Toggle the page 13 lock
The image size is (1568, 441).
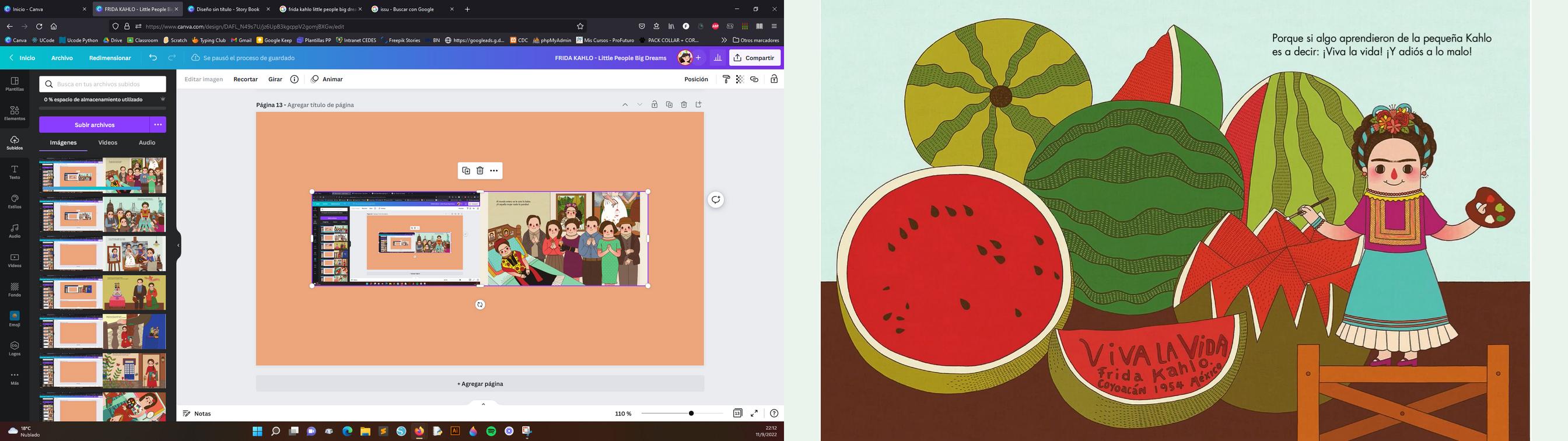(654, 105)
